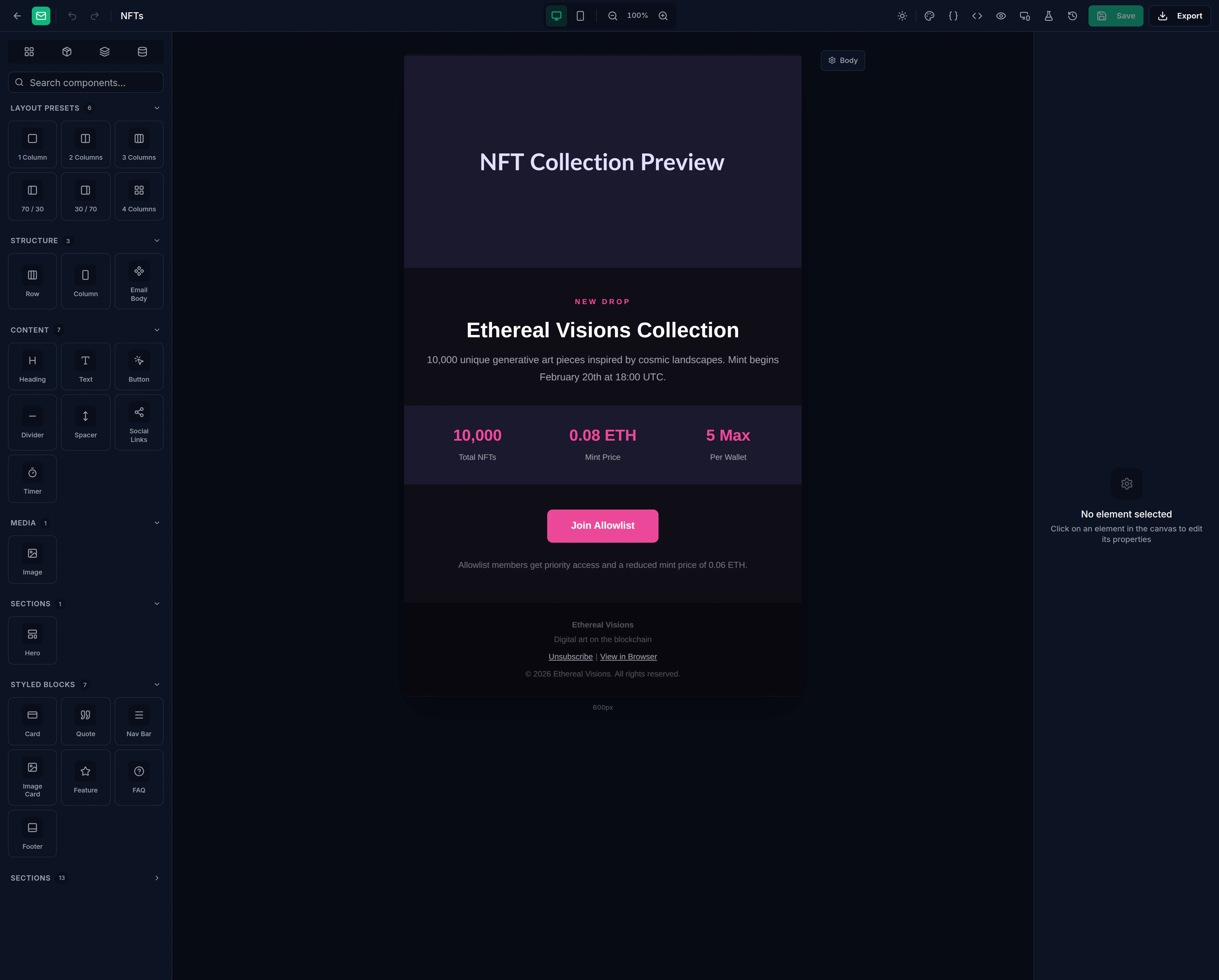1219x980 pixels.
Task: Select the Heading content component
Action: 32,366
